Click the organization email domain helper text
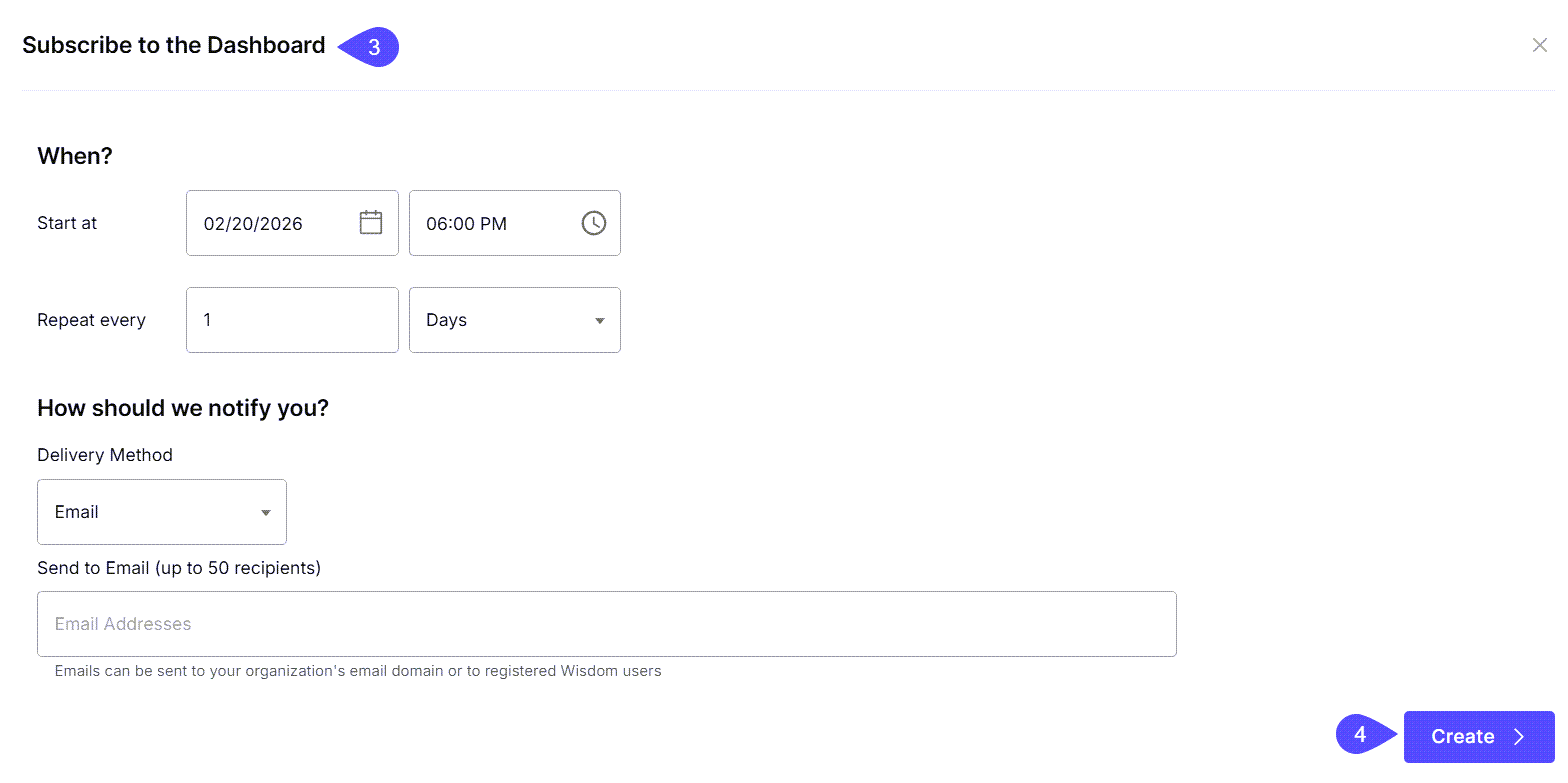Viewport: 1568px width, 783px height. (357, 670)
